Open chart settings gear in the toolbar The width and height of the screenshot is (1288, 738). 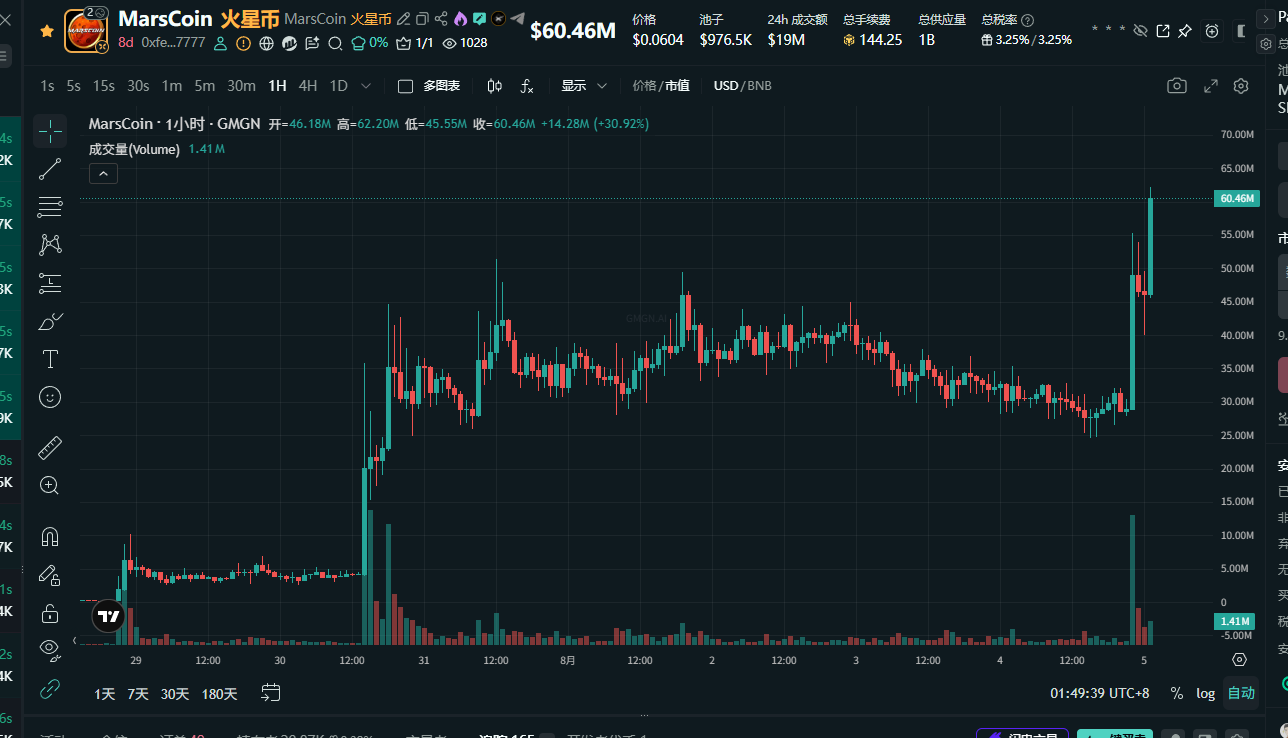point(1241,86)
